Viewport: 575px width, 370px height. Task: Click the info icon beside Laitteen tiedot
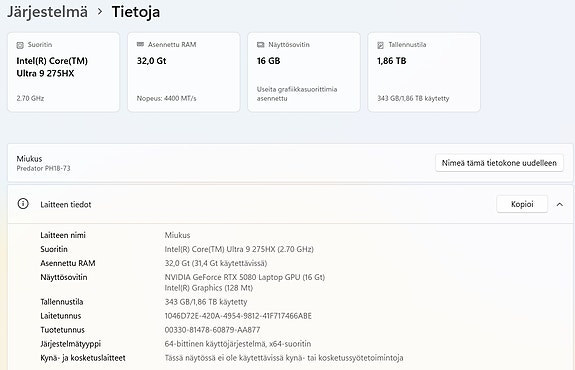coord(23,204)
